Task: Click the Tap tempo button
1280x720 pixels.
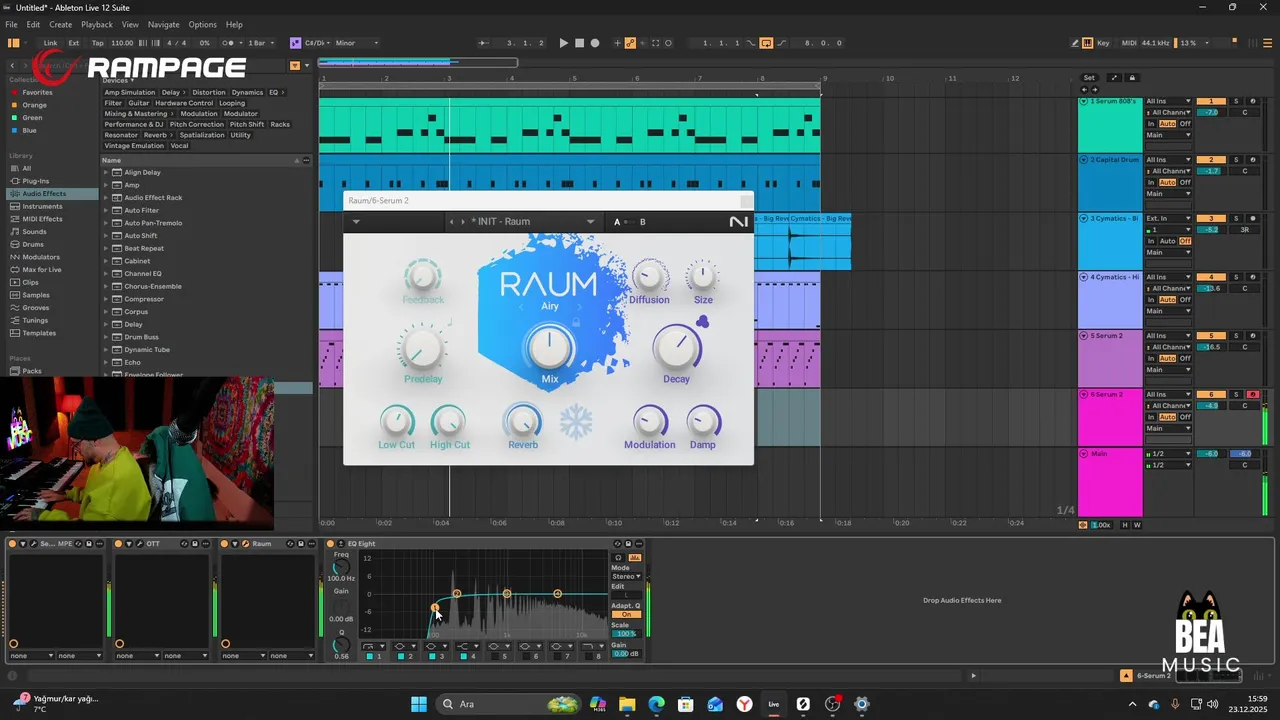Action: click(98, 43)
